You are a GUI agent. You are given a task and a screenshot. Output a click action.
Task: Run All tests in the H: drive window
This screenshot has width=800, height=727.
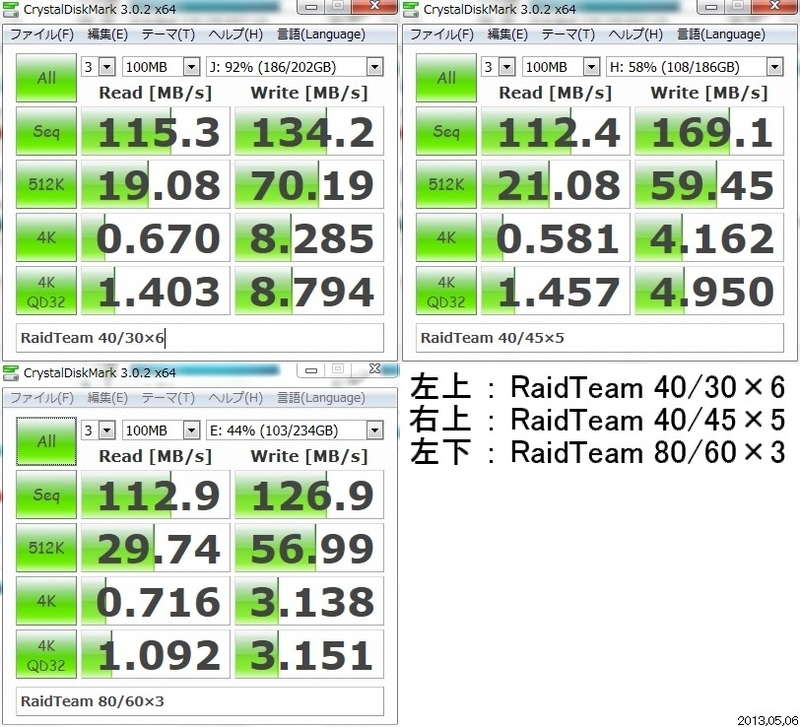446,78
